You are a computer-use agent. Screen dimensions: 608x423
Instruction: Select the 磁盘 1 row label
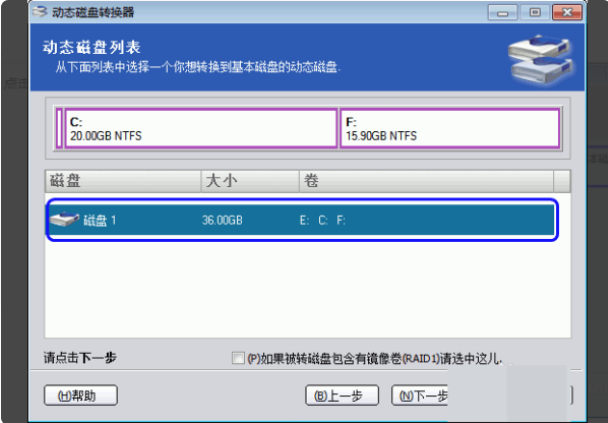[100, 220]
